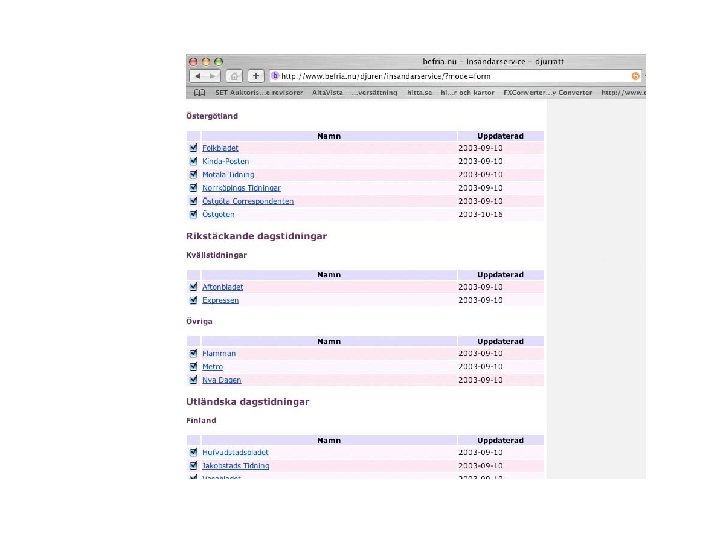Click the Uppdaterad header in Finland table

(501, 440)
